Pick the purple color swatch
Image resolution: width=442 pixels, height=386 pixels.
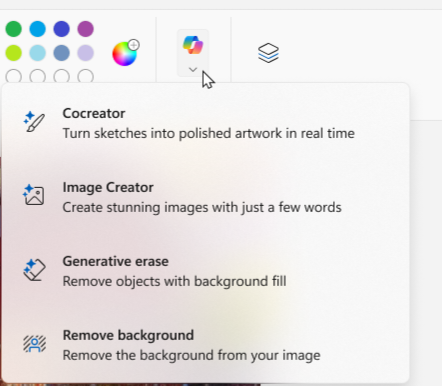coord(86,29)
